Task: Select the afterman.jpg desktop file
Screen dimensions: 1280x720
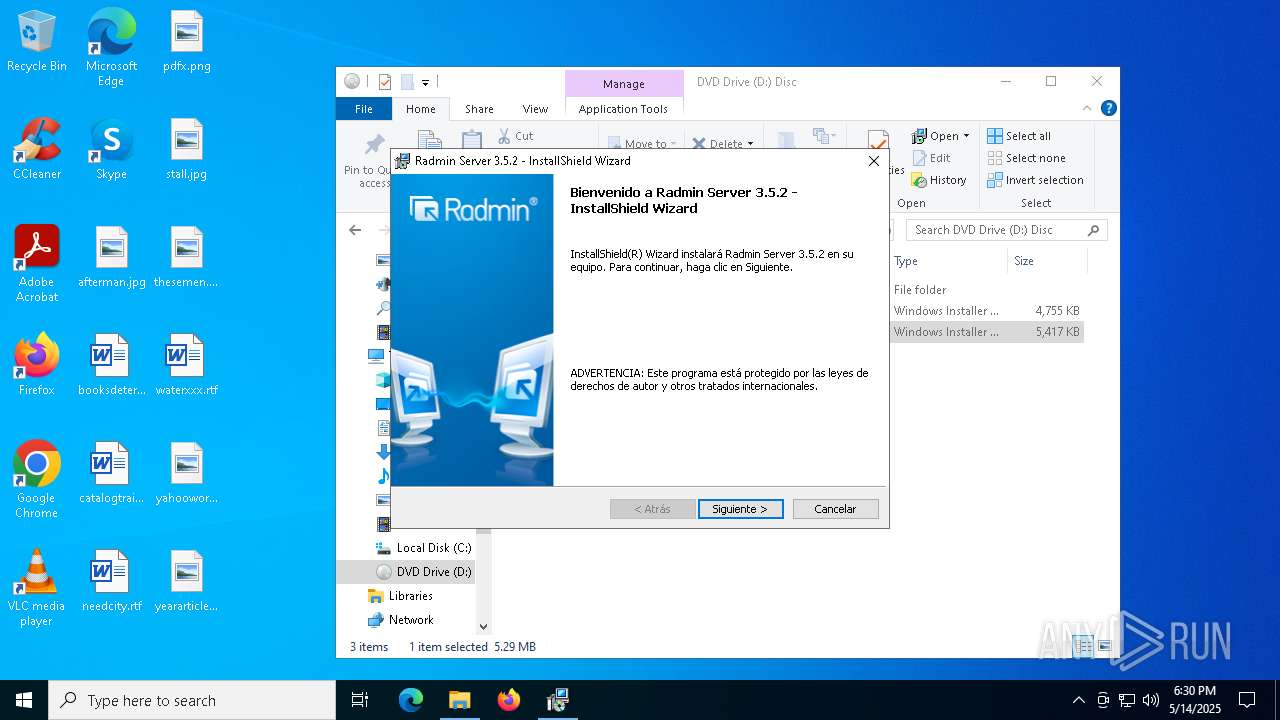Action: pos(111,258)
